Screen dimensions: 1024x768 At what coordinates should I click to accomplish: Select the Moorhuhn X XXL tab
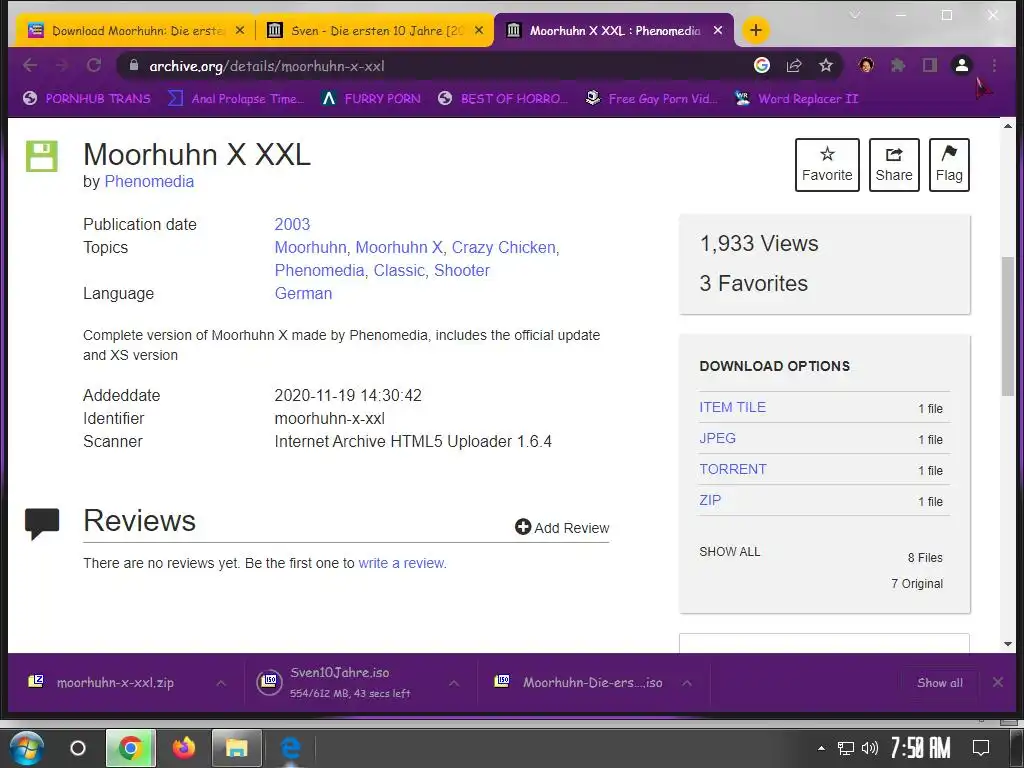pyautogui.click(x=614, y=31)
